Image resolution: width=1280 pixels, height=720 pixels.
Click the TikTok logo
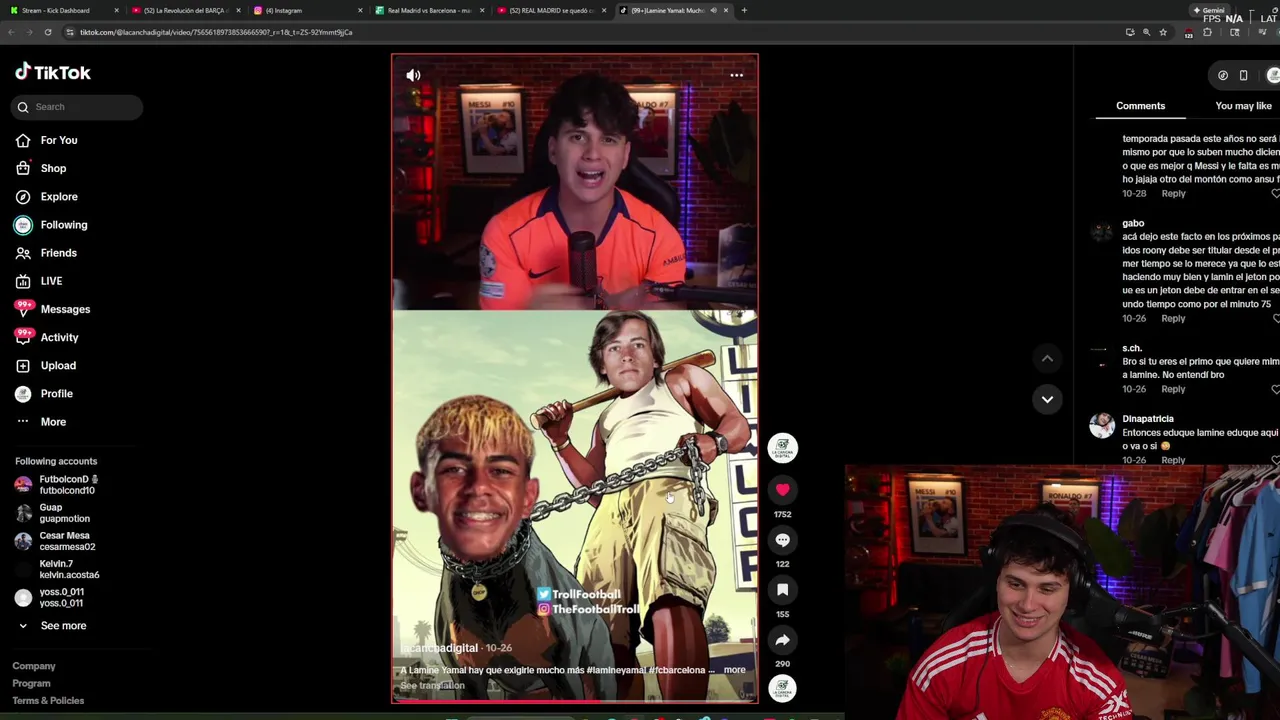pos(53,72)
